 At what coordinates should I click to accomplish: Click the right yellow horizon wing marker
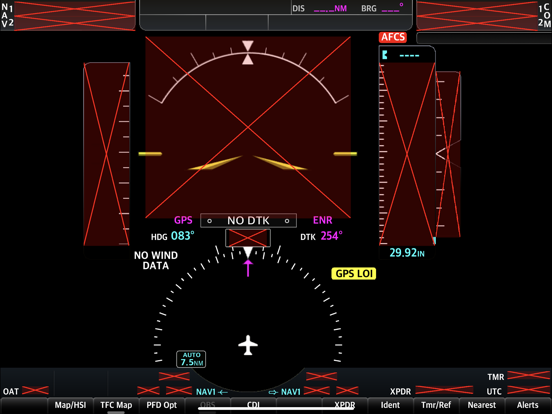coord(345,154)
